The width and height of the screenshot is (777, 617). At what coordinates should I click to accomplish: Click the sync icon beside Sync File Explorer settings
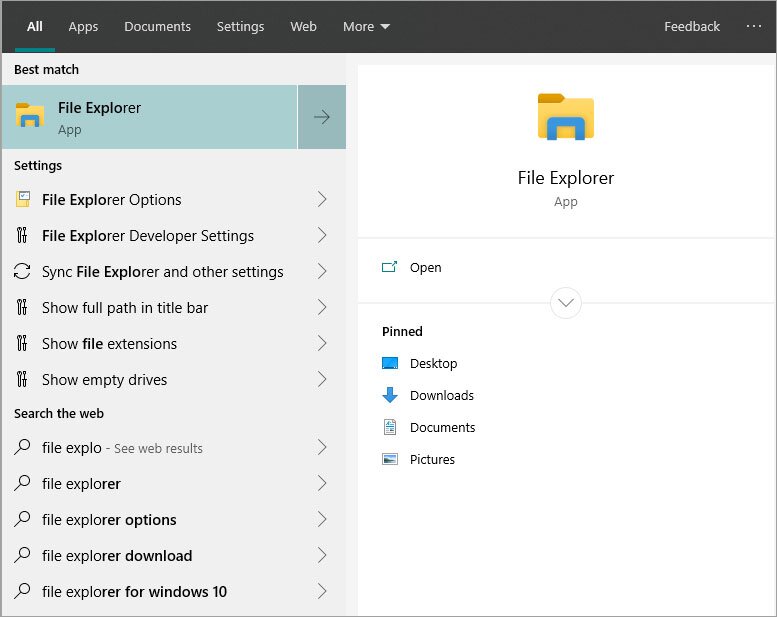23,272
